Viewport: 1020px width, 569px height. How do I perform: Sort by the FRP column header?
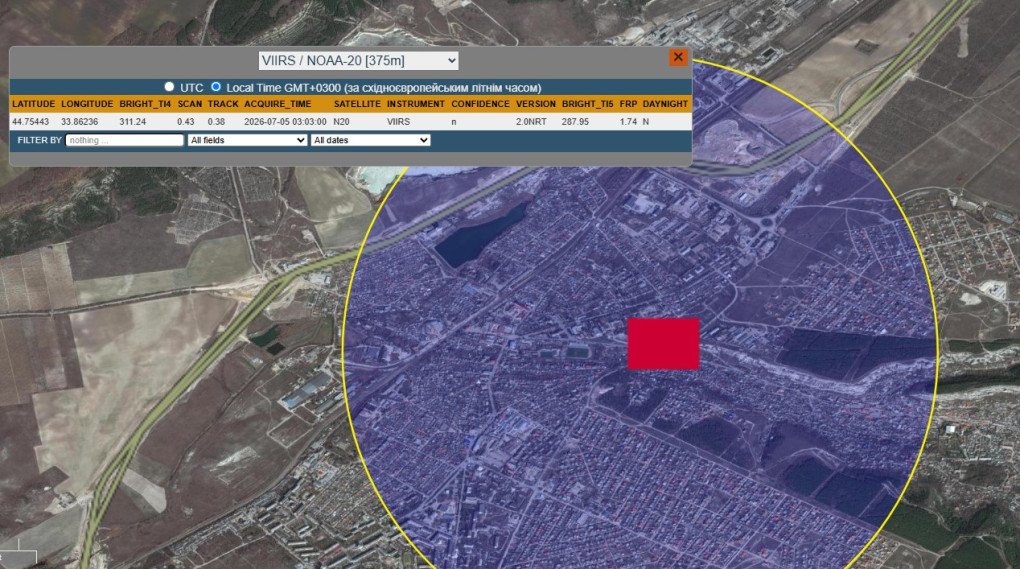pyautogui.click(x=628, y=104)
